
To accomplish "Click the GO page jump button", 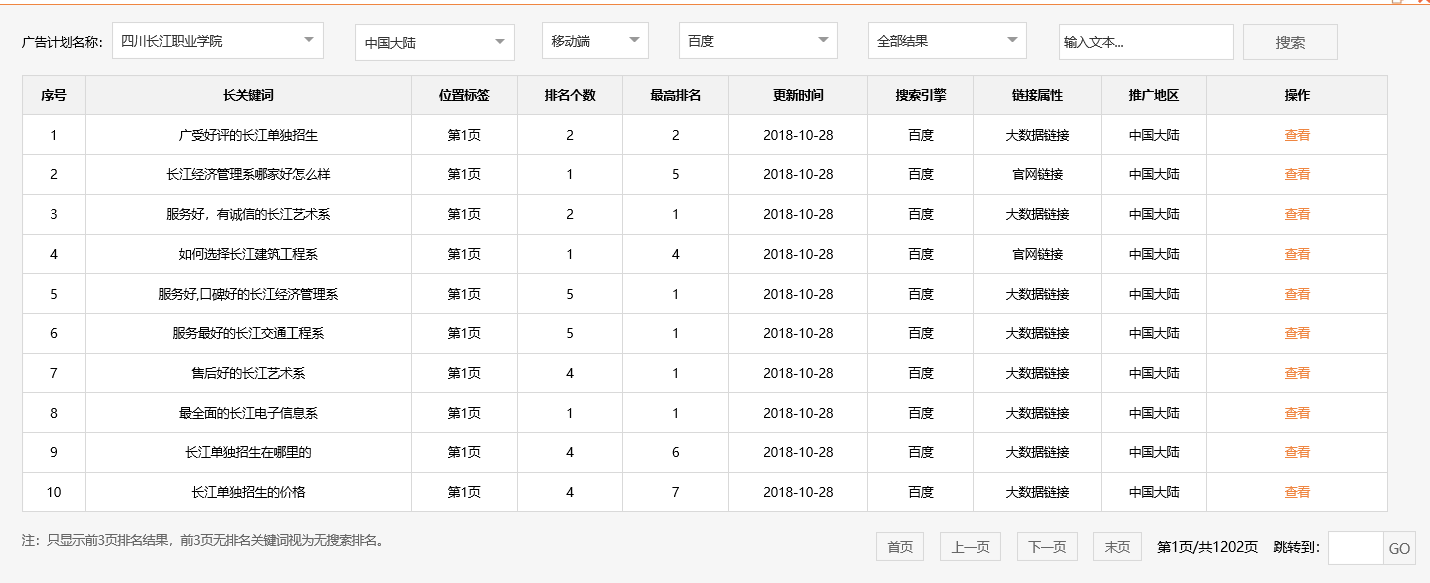I will 1400,547.
